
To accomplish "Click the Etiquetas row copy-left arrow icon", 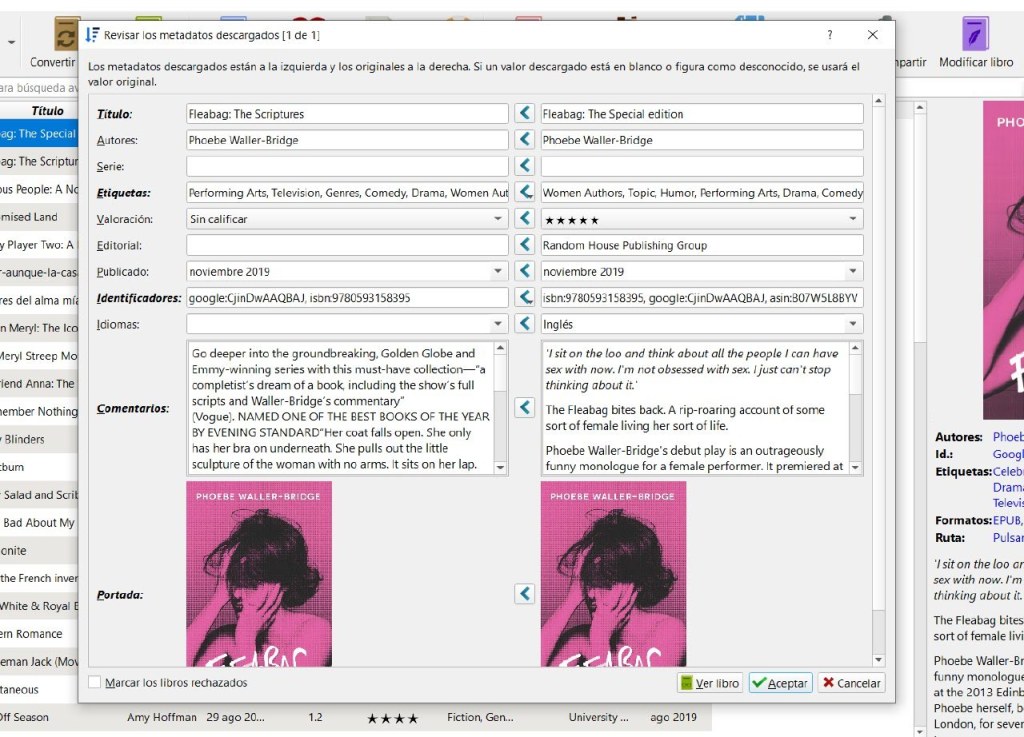I will pos(525,192).
